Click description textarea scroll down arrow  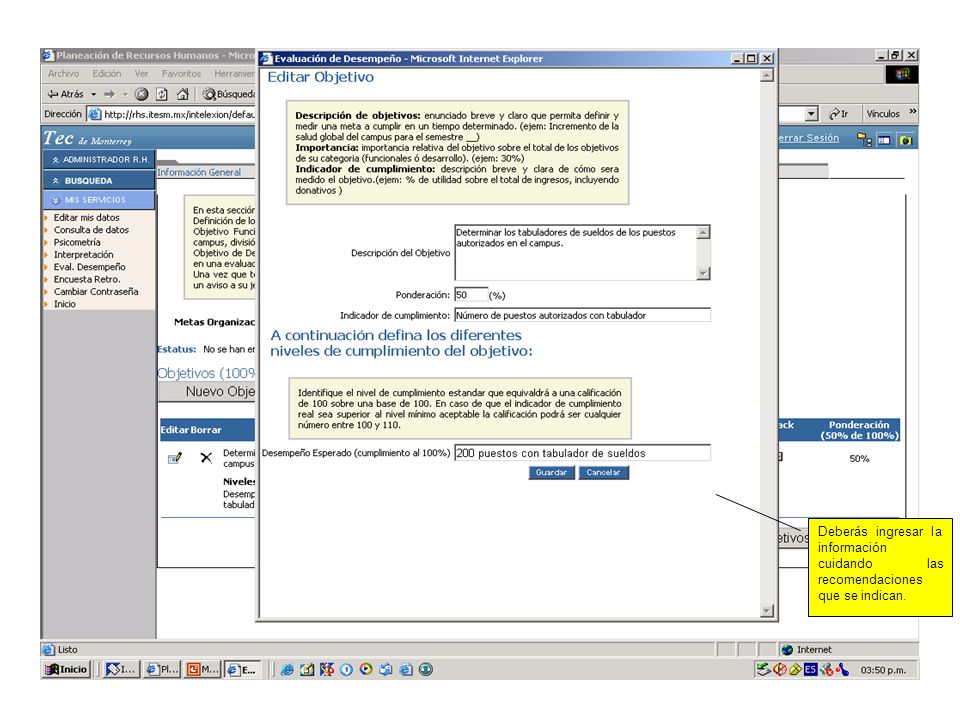(x=703, y=274)
